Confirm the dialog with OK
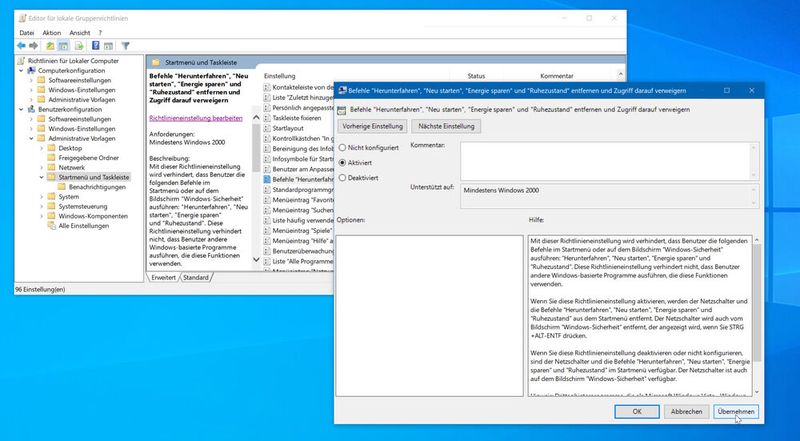The image size is (800, 441). point(637,411)
